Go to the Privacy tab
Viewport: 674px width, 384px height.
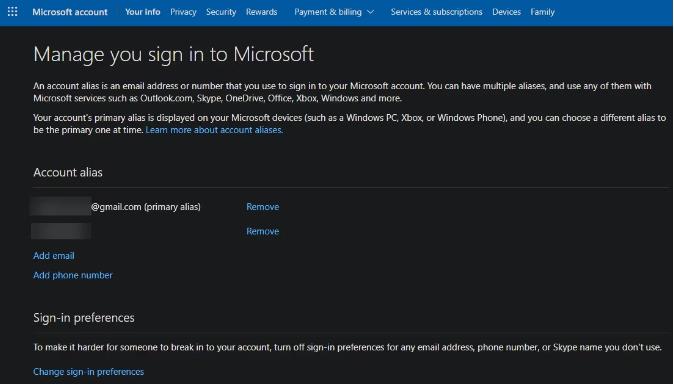[x=183, y=12]
